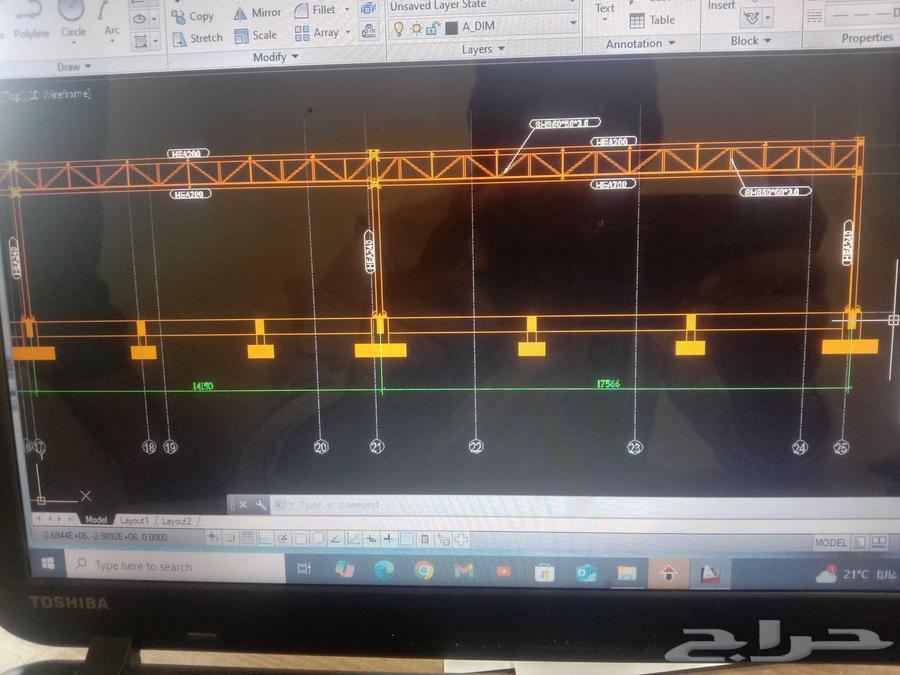Insert a Table from Annotation panel
The width and height of the screenshot is (900, 675).
652,20
